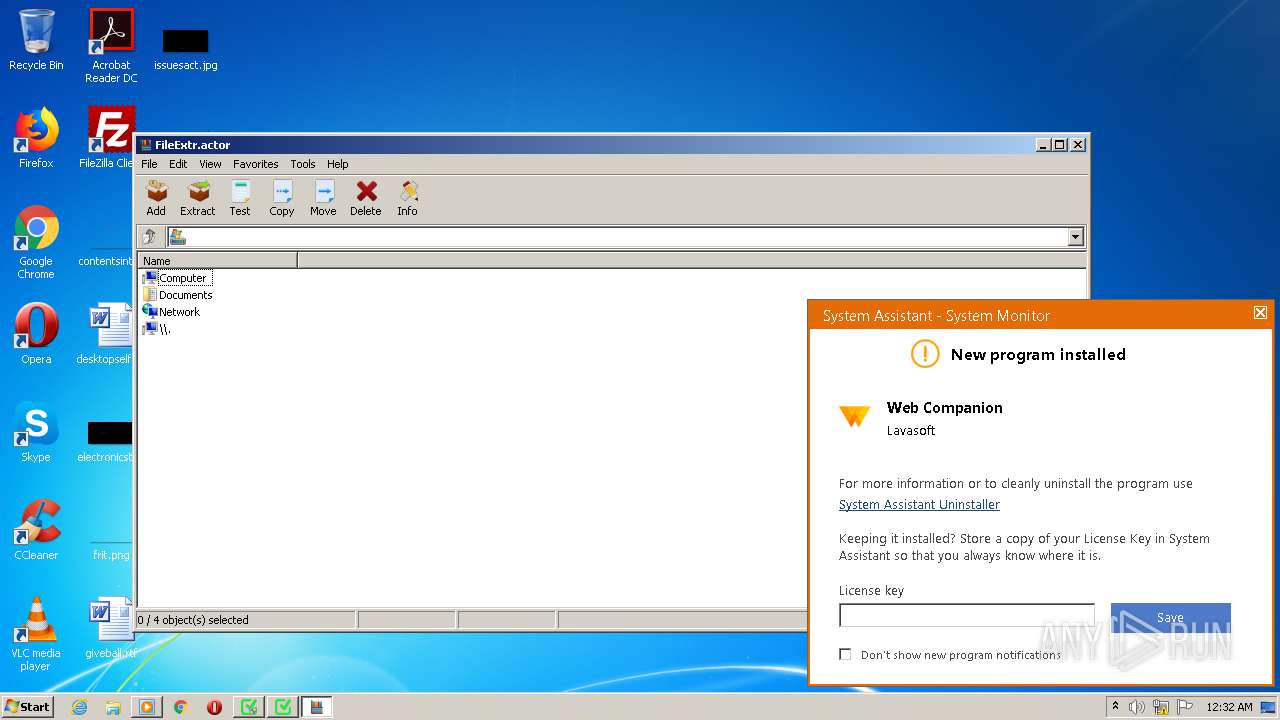Click the Recycle Bin desktop icon

36,41
